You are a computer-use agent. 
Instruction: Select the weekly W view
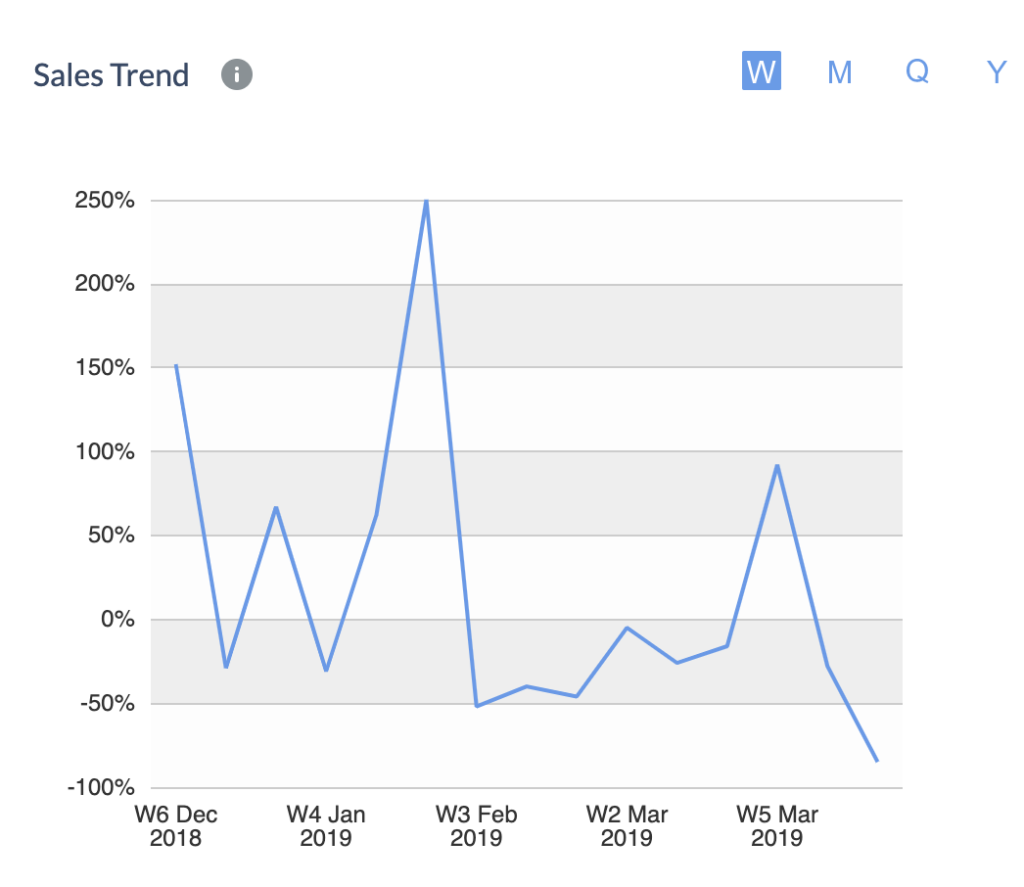point(761,71)
